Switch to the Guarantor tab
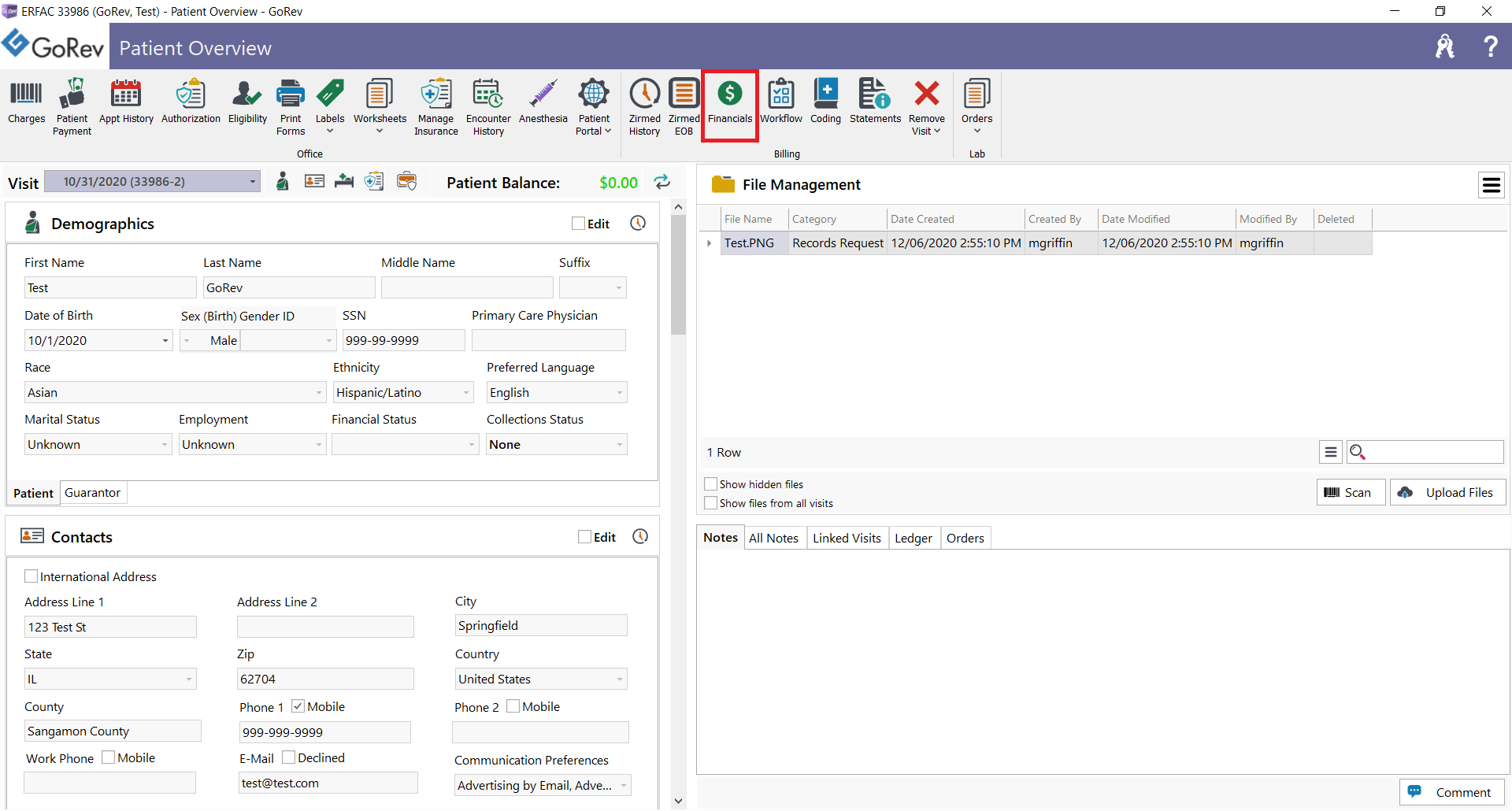Image resolution: width=1512 pixels, height=811 pixels. (x=92, y=493)
